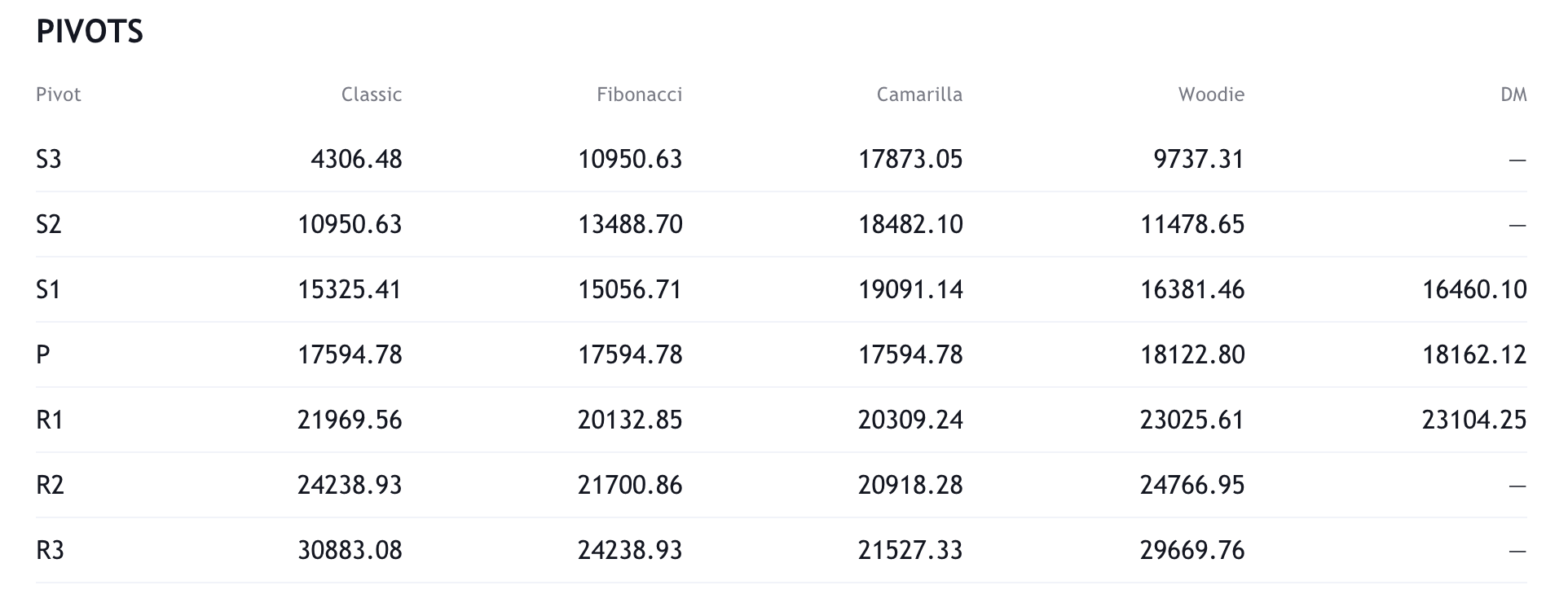Select DM R1 value 23104.25
1568x616 pixels.
coord(1474,420)
